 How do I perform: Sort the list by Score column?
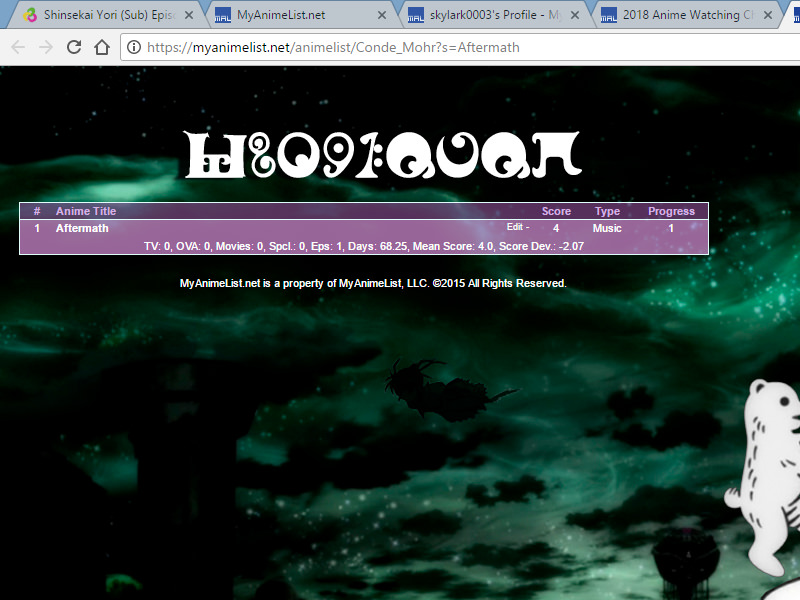tap(556, 211)
